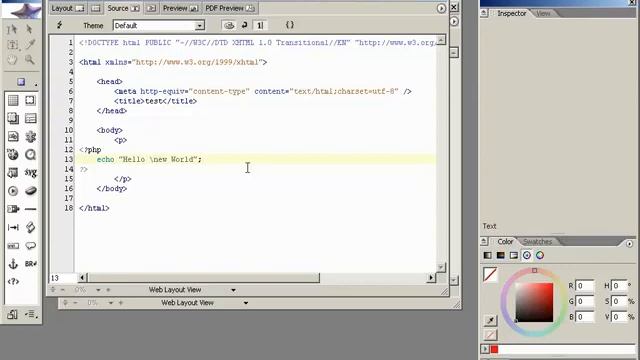640x360 pixels.
Task: Expand the recent colors list arrow
Action: (485, 349)
